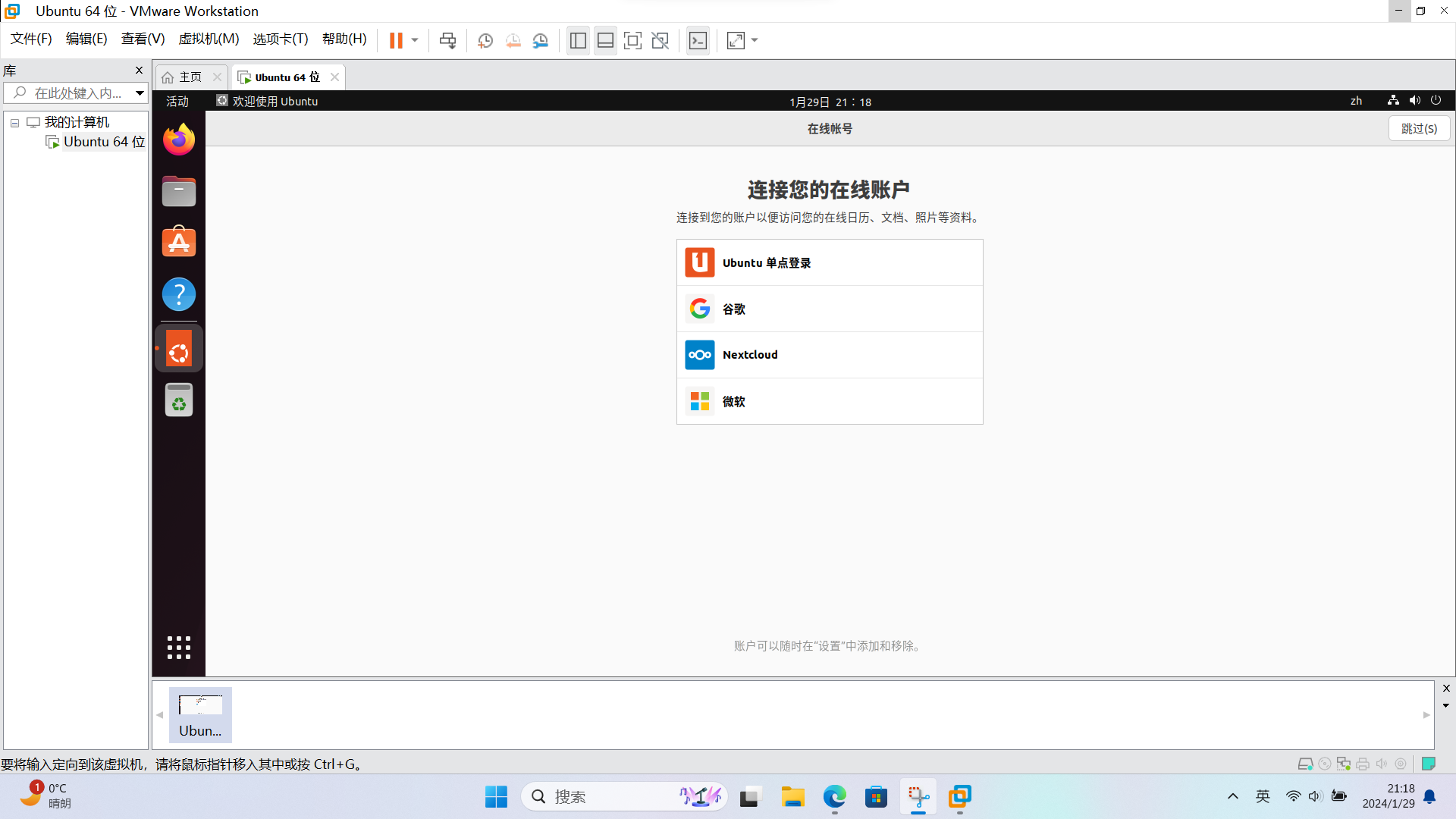Click the thumbnail bar right arrow
The height and width of the screenshot is (819, 1456).
point(1426,715)
